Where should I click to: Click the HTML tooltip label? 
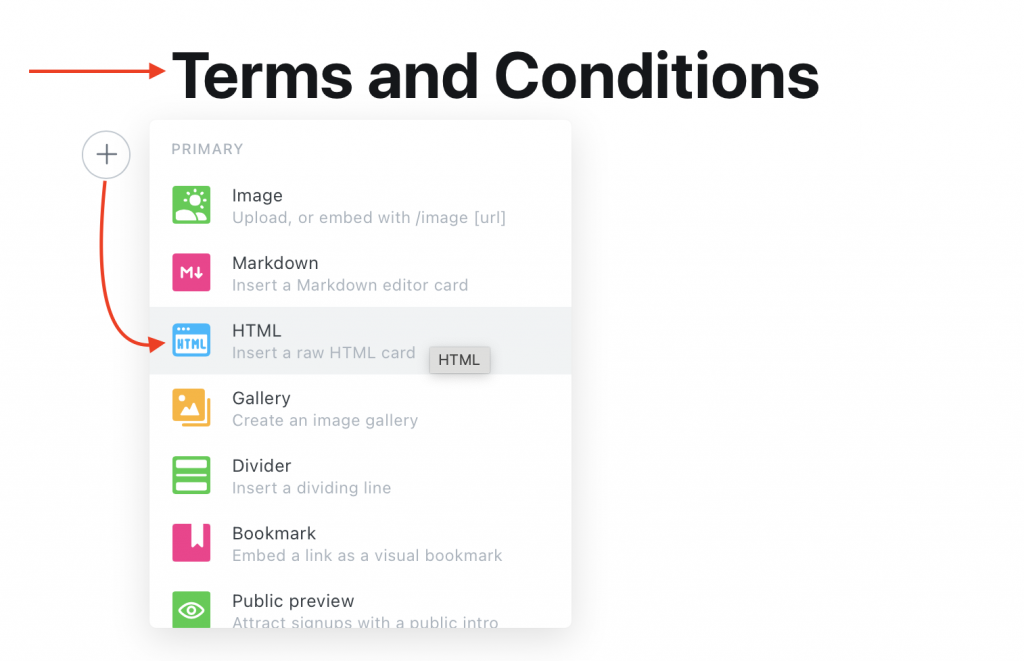459,360
